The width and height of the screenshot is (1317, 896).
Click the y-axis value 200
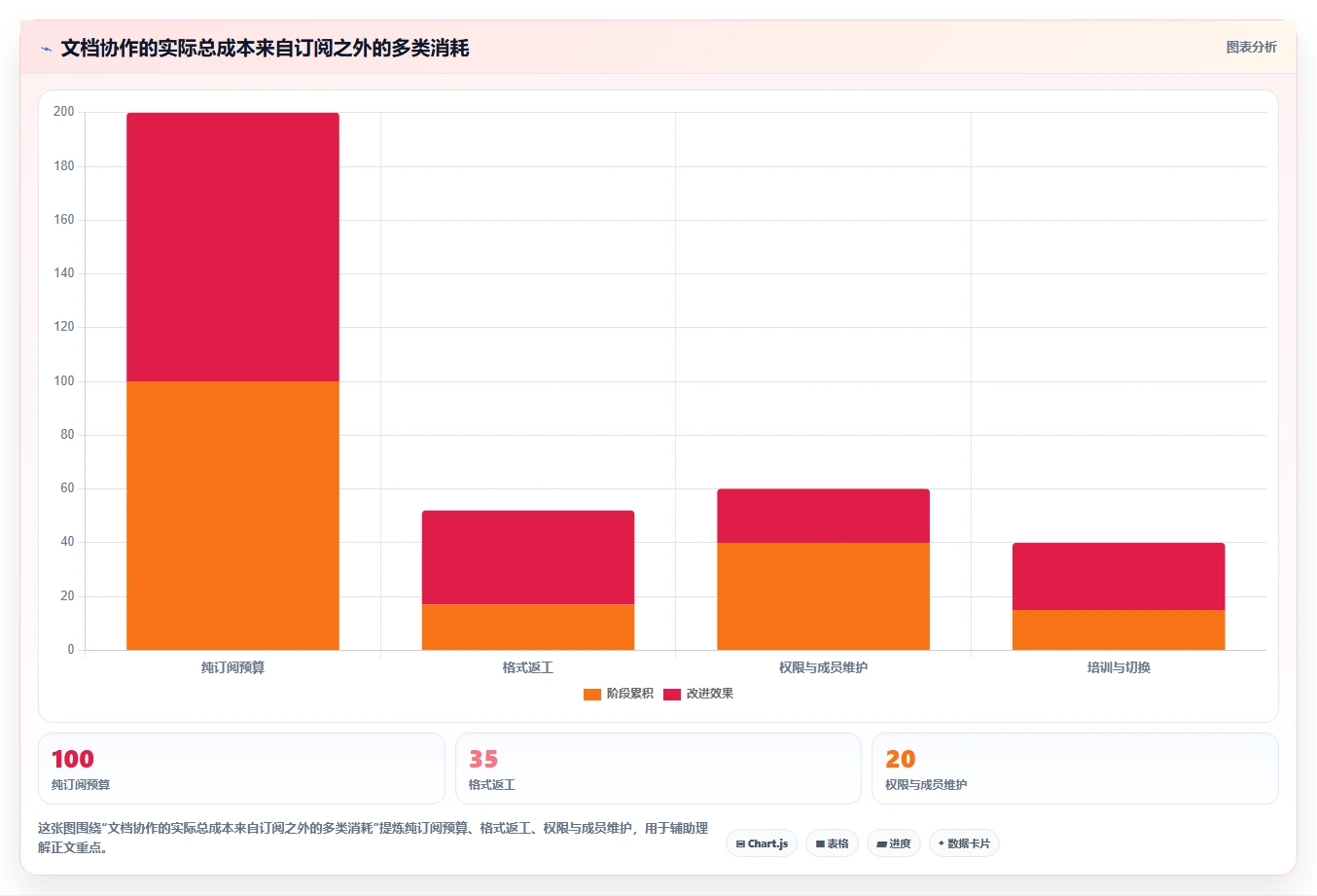[64, 112]
